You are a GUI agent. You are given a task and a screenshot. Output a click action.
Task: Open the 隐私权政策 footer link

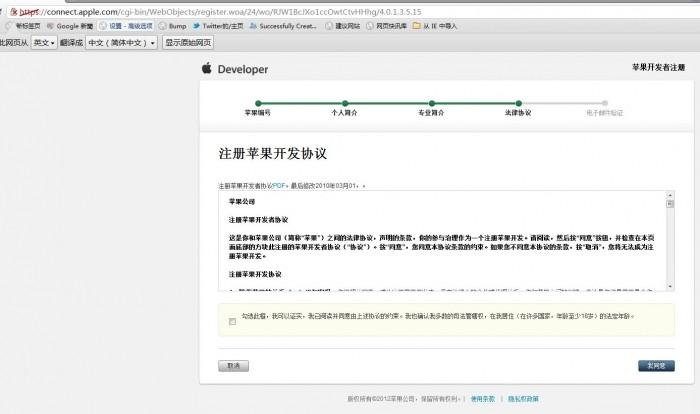coord(523,399)
